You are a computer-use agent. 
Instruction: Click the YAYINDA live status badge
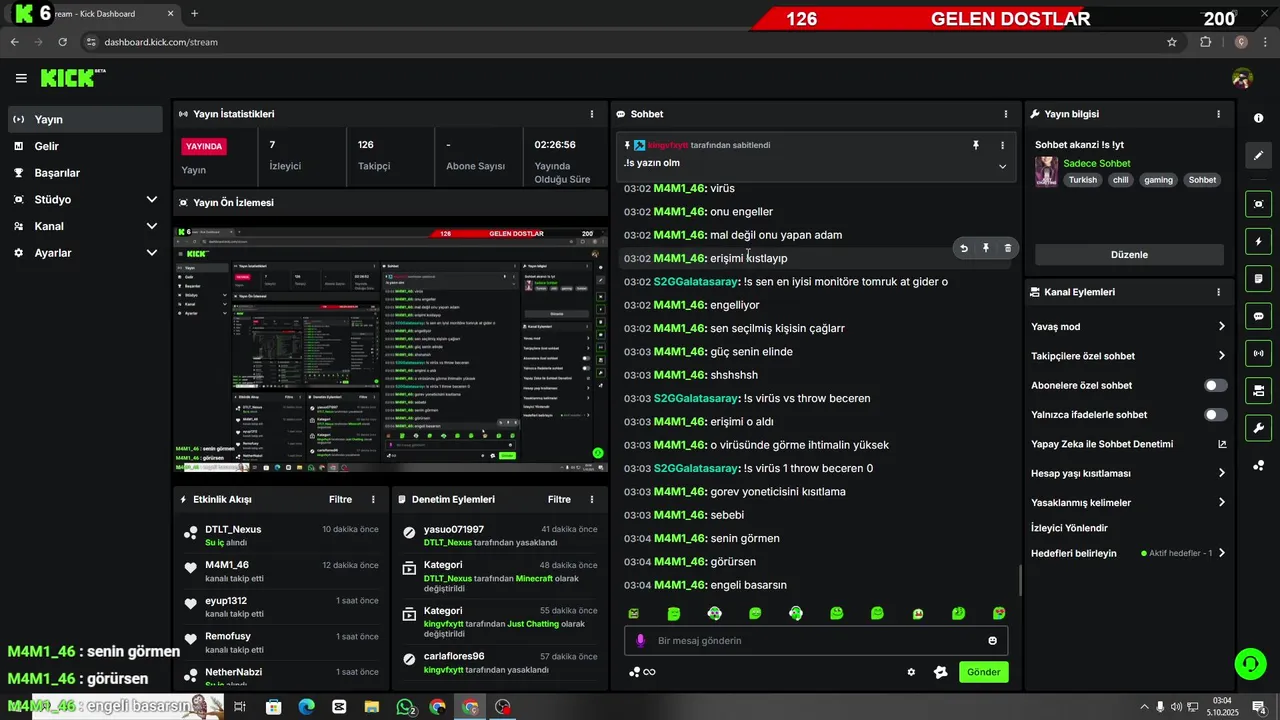(204, 146)
